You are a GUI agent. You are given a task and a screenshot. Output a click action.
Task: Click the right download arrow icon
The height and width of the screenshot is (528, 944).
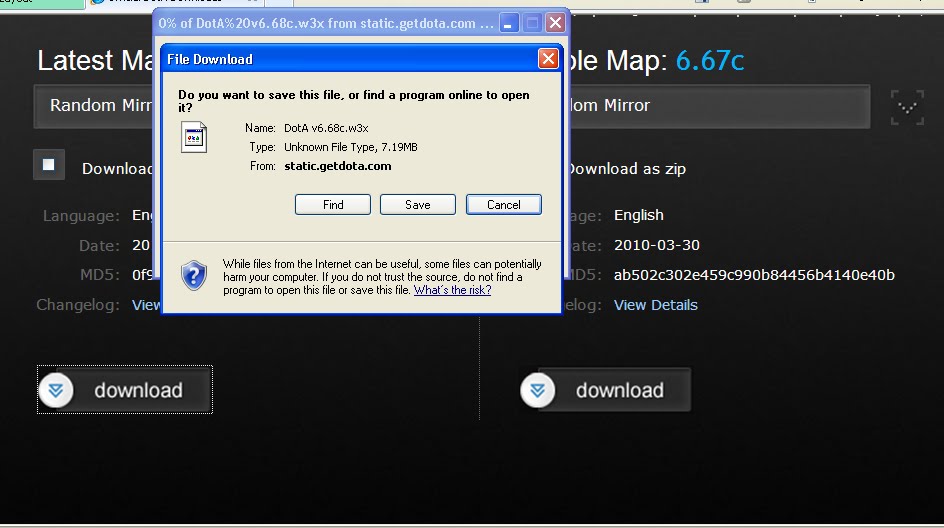[x=537, y=391]
